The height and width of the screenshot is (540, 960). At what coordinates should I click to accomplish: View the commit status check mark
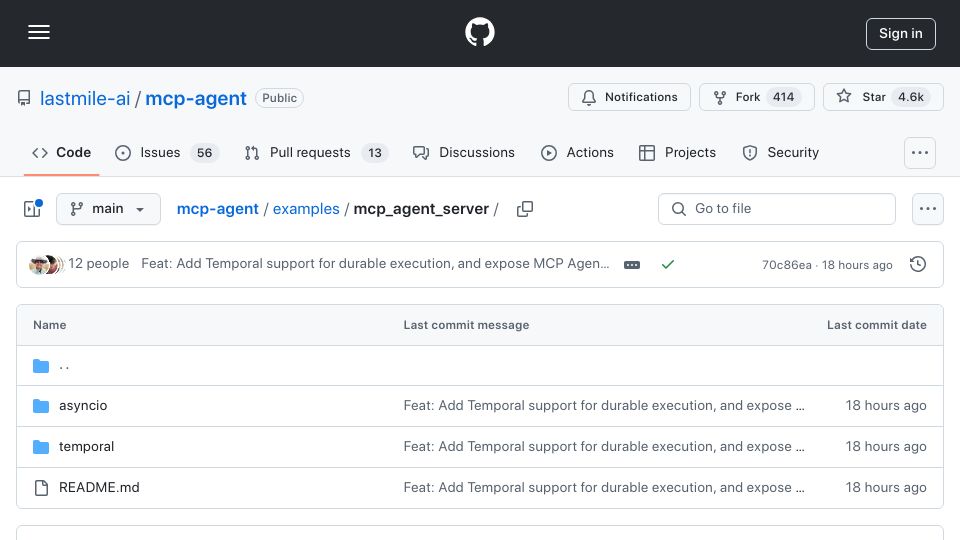tap(668, 264)
